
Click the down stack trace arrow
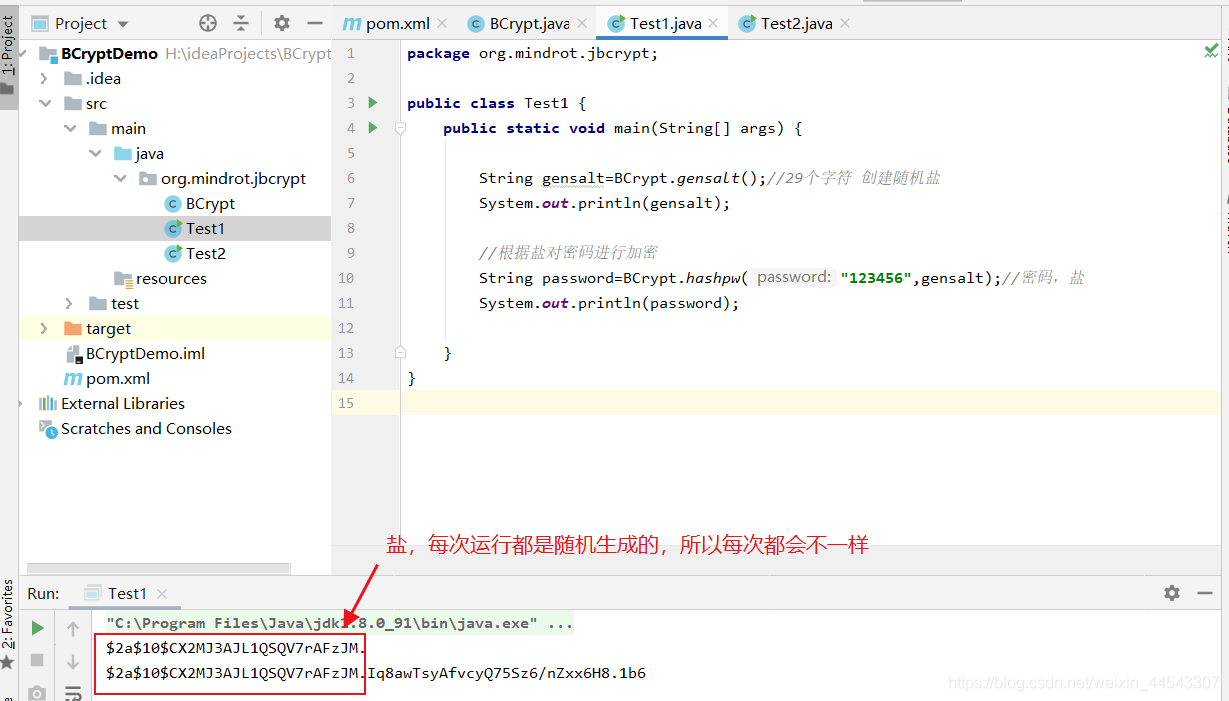pyautogui.click(x=73, y=660)
